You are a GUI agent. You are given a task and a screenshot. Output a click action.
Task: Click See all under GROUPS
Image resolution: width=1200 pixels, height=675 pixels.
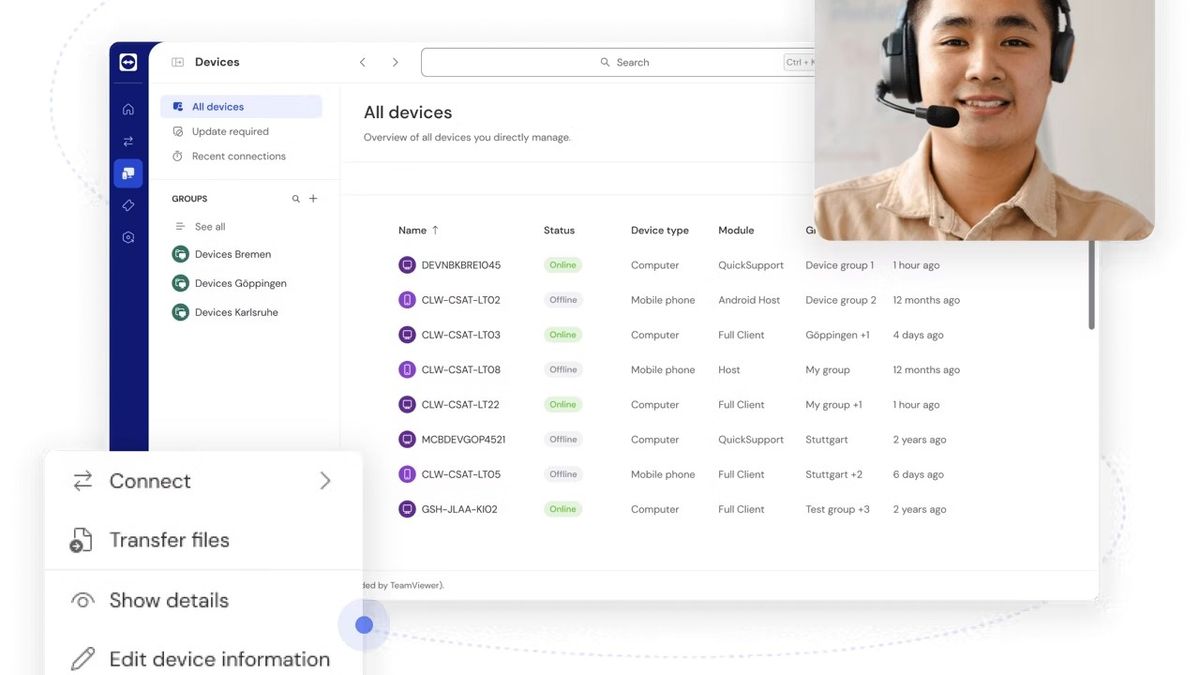coord(208,225)
